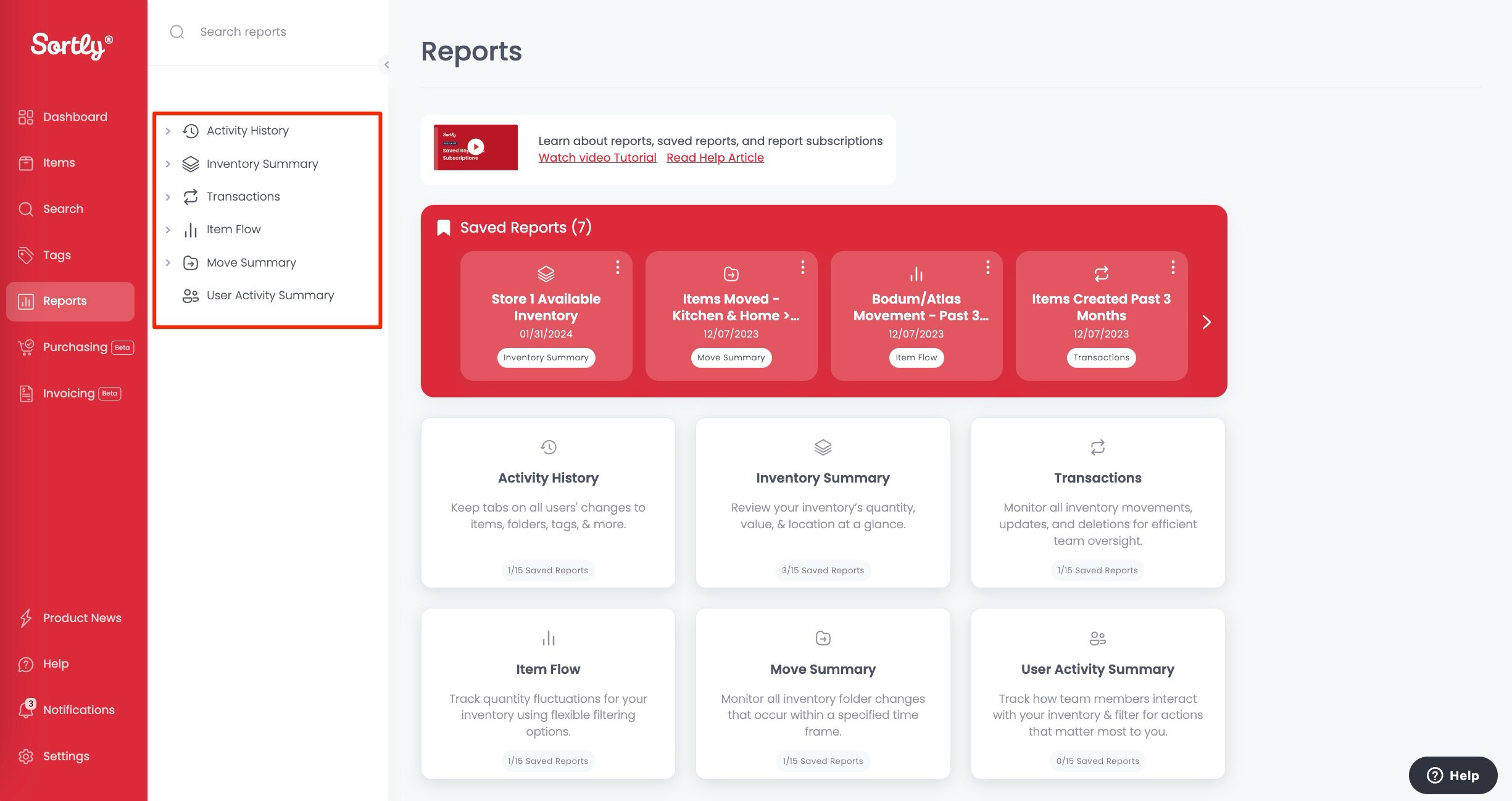The image size is (1512, 801).
Task: Expand Move Summary in report list
Action: click(x=168, y=263)
